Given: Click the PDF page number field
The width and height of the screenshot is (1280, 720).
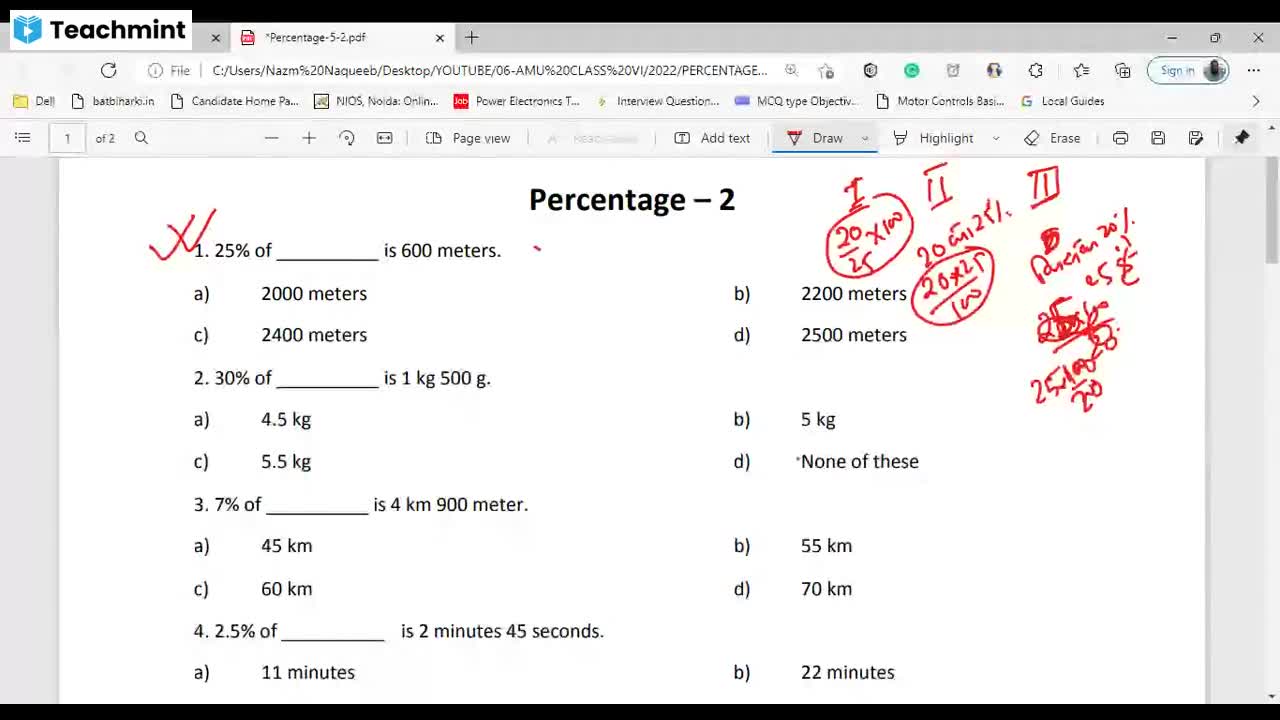Looking at the screenshot, I should pyautogui.click(x=67, y=138).
